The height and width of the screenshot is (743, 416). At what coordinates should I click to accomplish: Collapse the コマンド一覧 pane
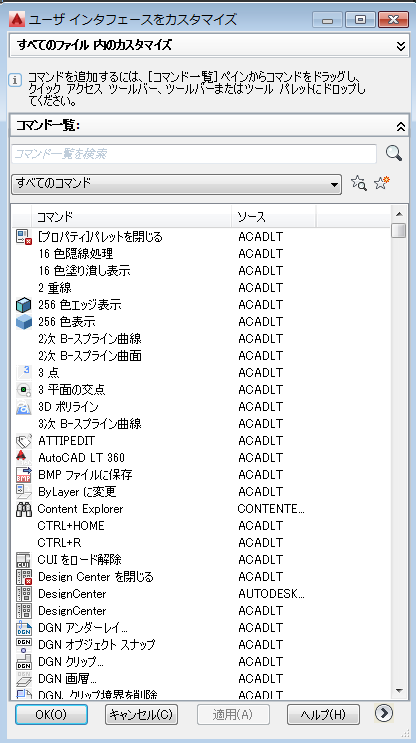(401, 127)
